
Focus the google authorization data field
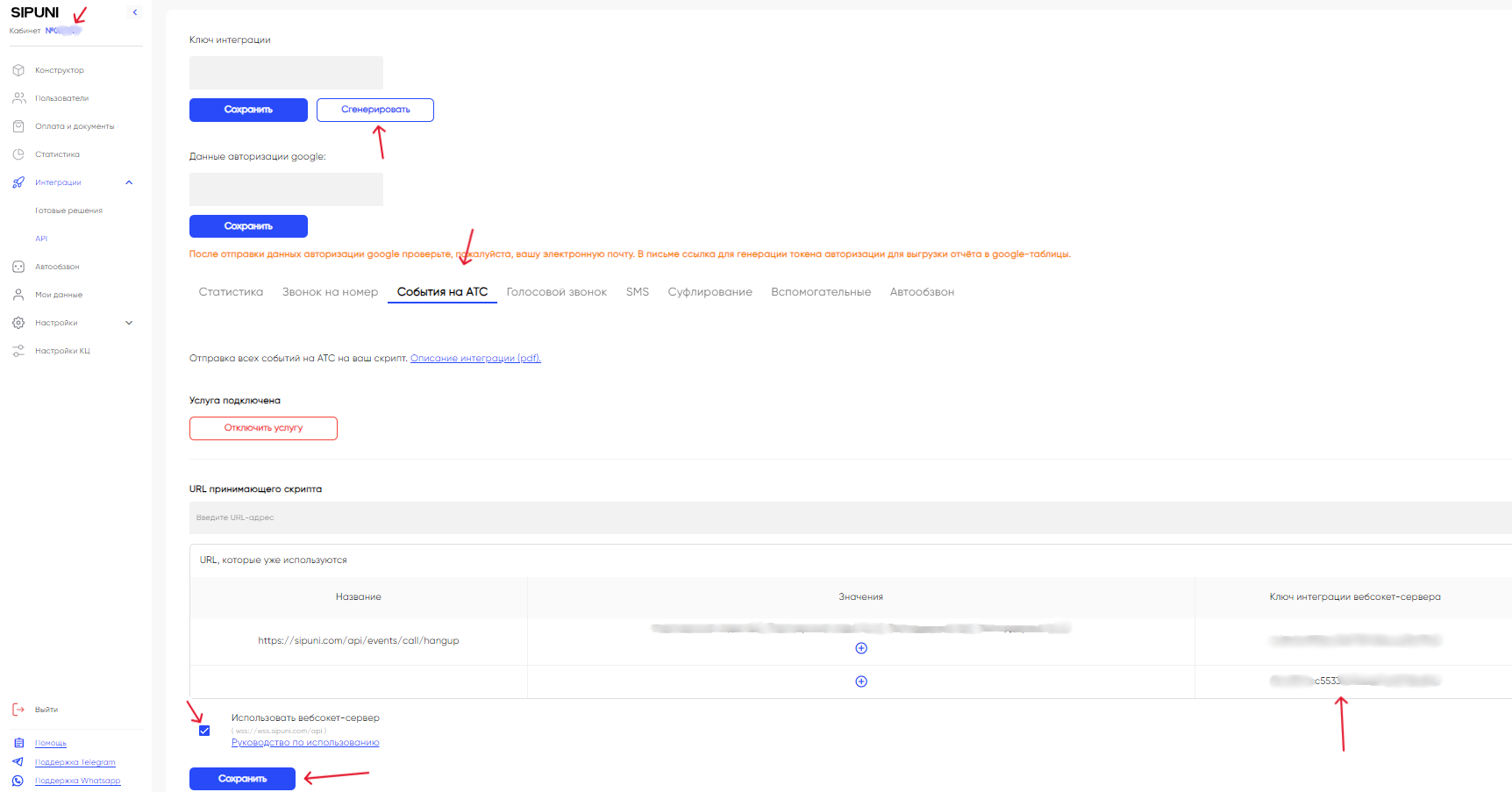coord(286,189)
